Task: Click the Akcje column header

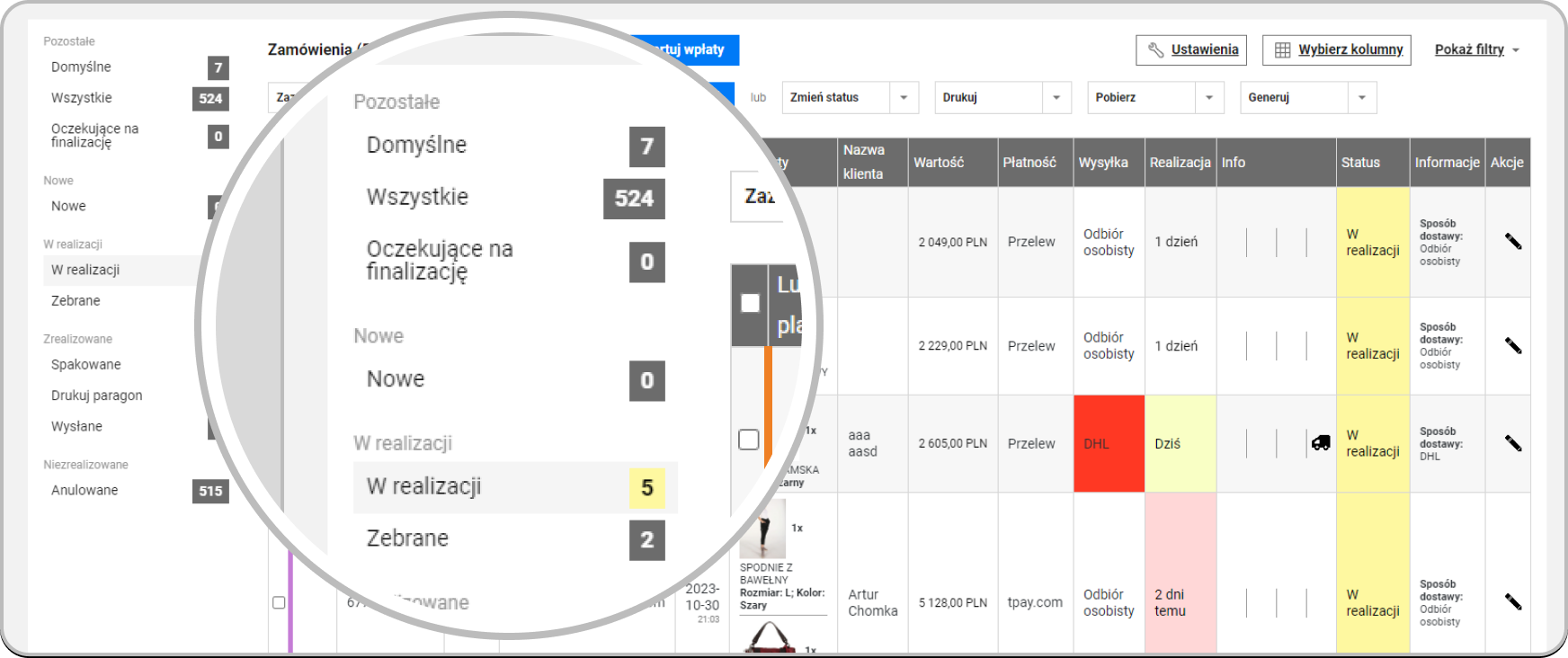Action: pyautogui.click(x=1508, y=162)
